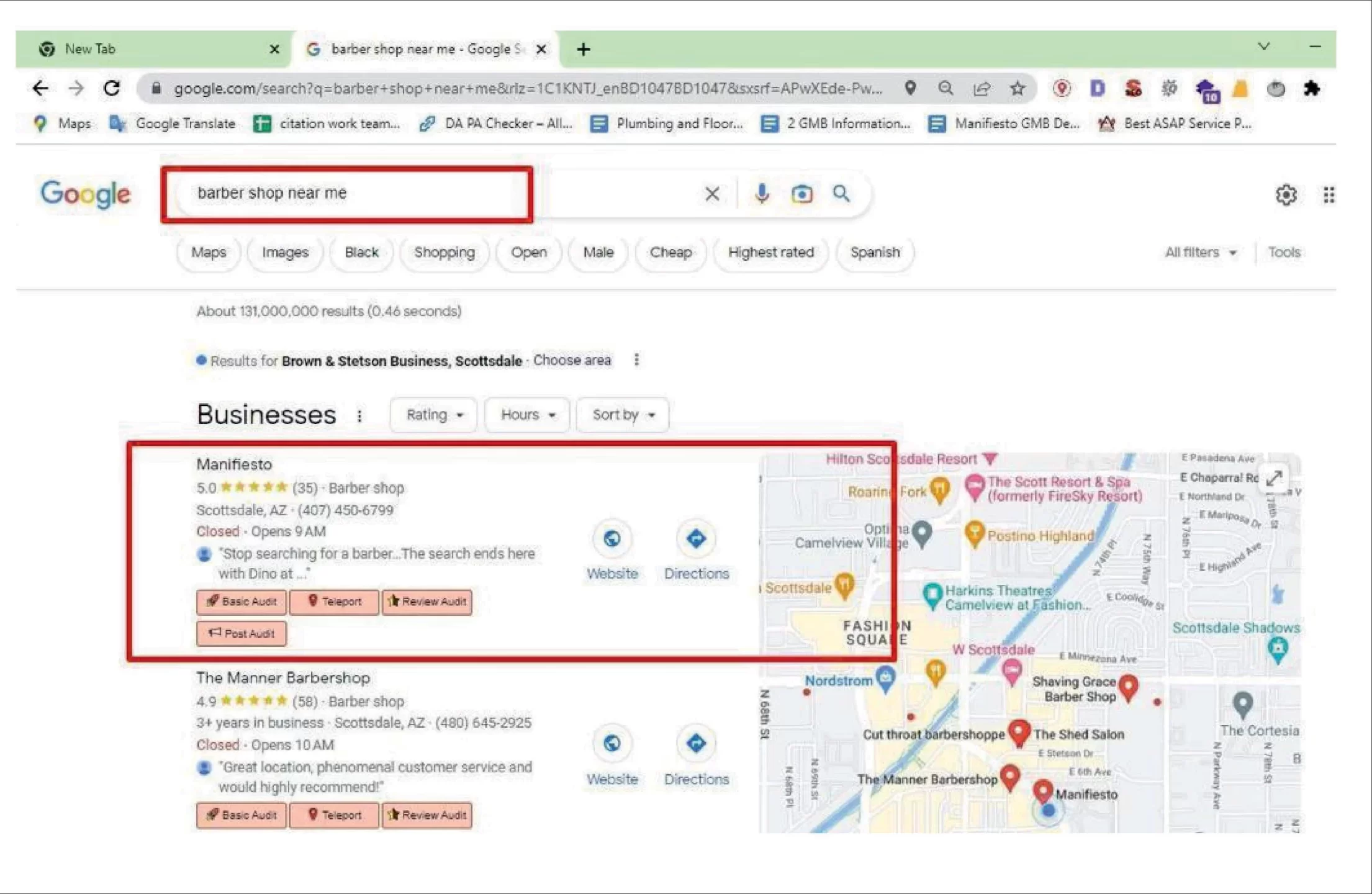Open the All filters menu
Image resolution: width=1372 pixels, height=894 pixels.
1200,253
